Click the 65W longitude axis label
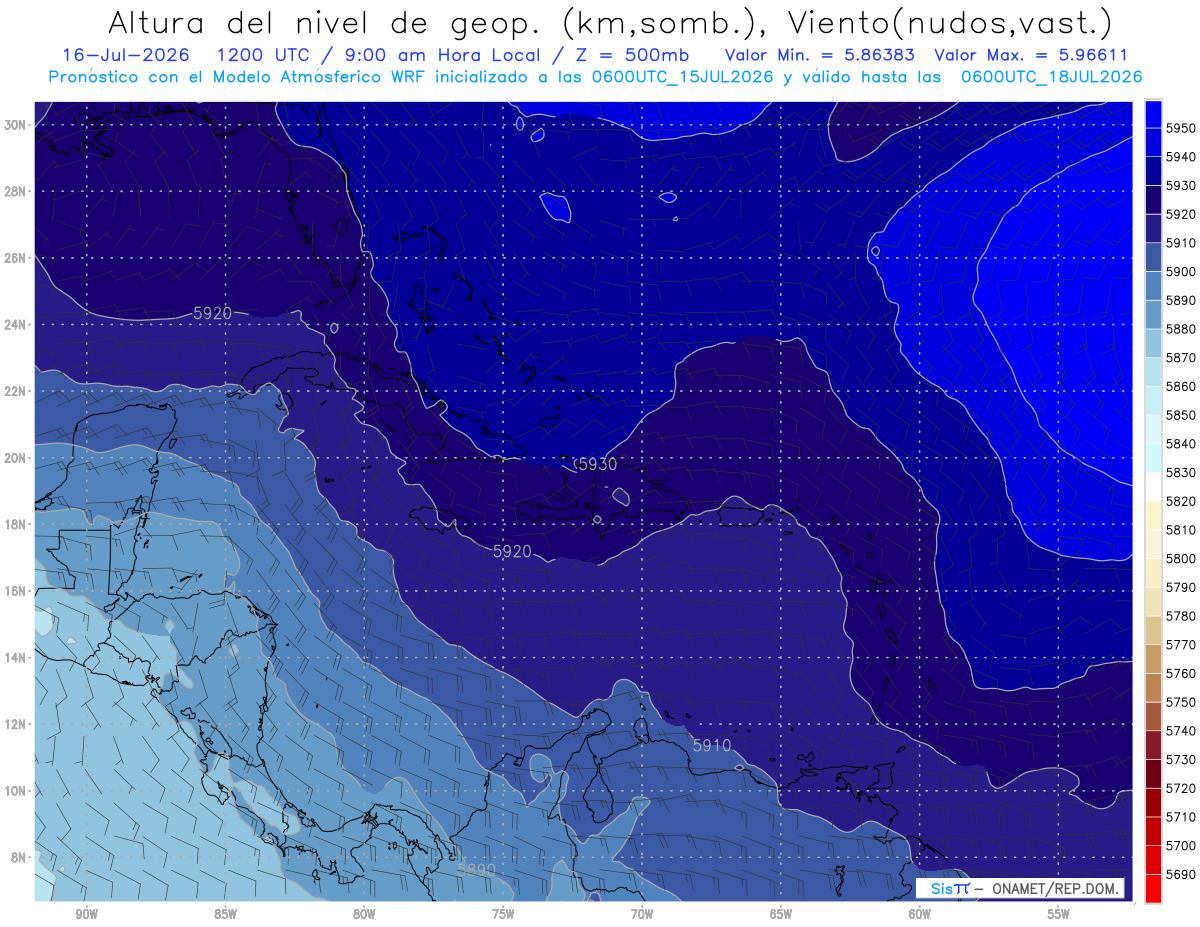1200x927 pixels. (x=781, y=915)
